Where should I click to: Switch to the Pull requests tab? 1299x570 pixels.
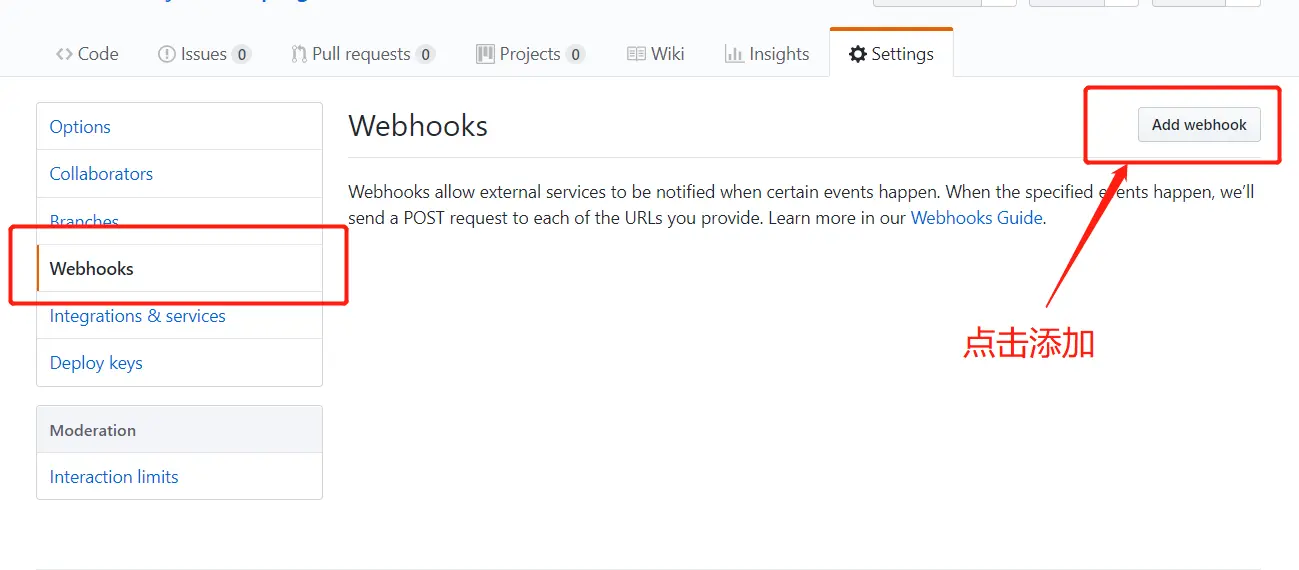point(363,54)
